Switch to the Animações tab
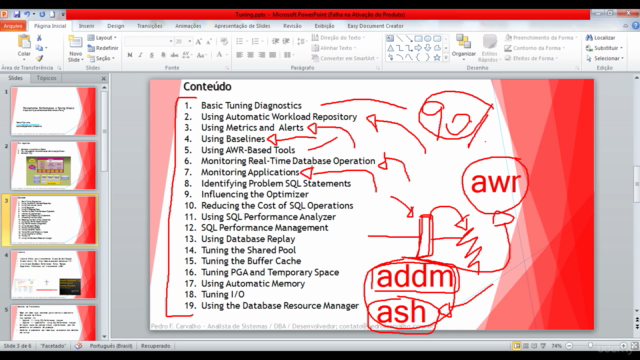The width and height of the screenshot is (640, 360). pos(188,26)
